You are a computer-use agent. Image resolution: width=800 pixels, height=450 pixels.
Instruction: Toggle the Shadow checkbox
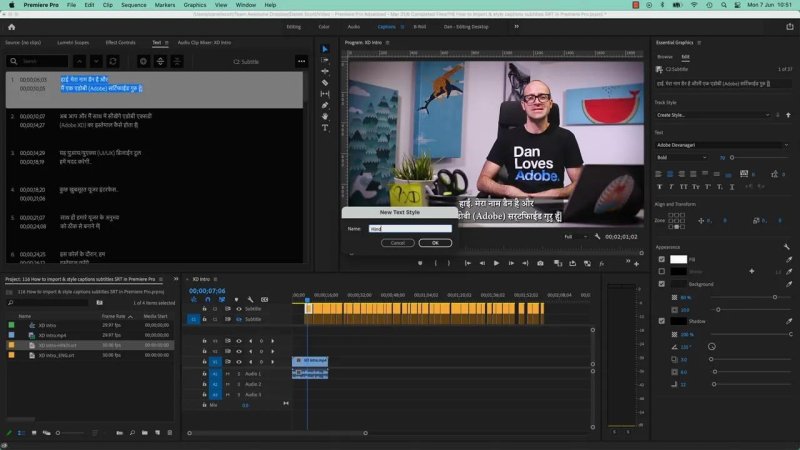pos(662,321)
